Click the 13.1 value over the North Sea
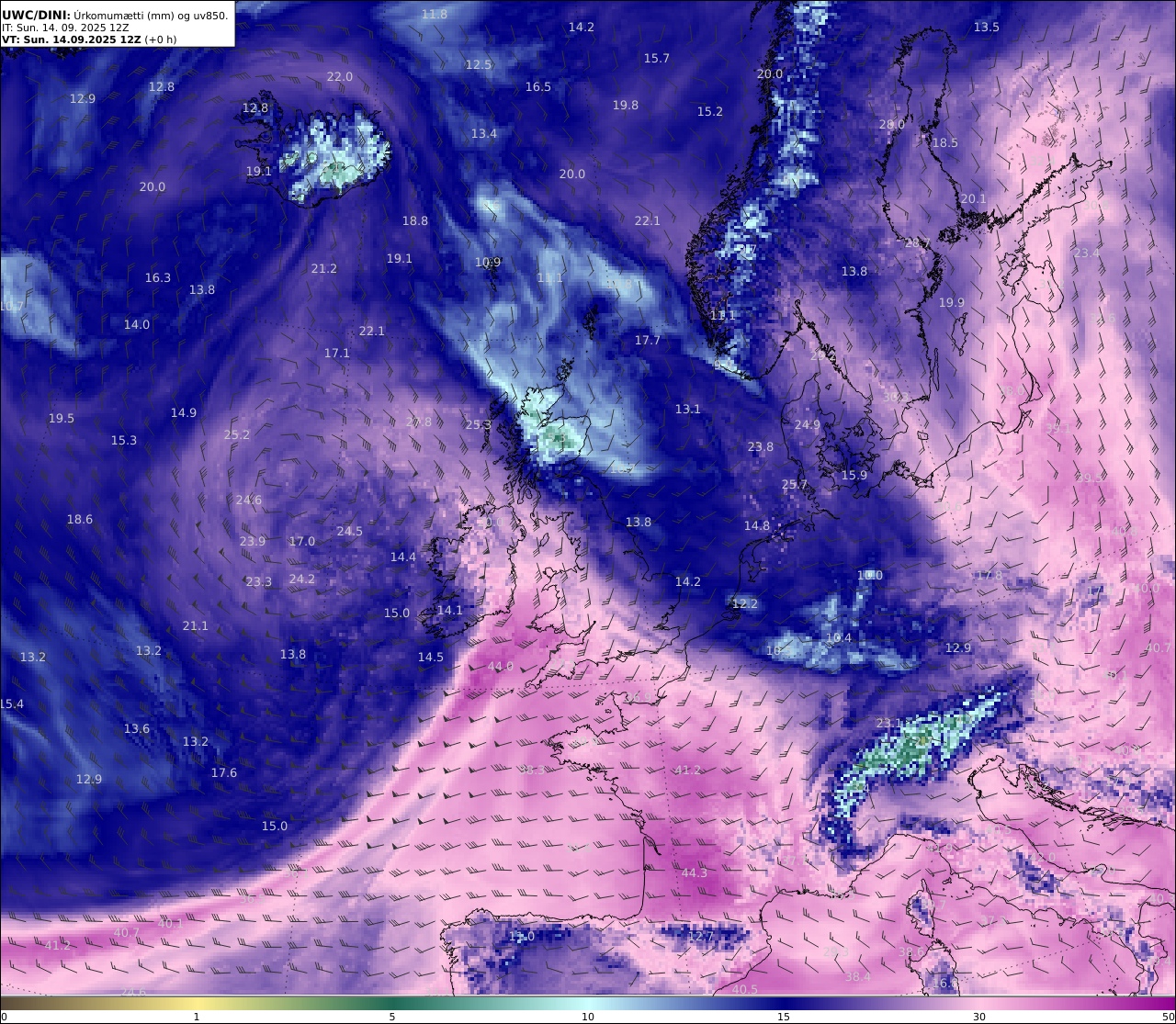Viewport: 1176px width, 1024px height. (x=688, y=409)
